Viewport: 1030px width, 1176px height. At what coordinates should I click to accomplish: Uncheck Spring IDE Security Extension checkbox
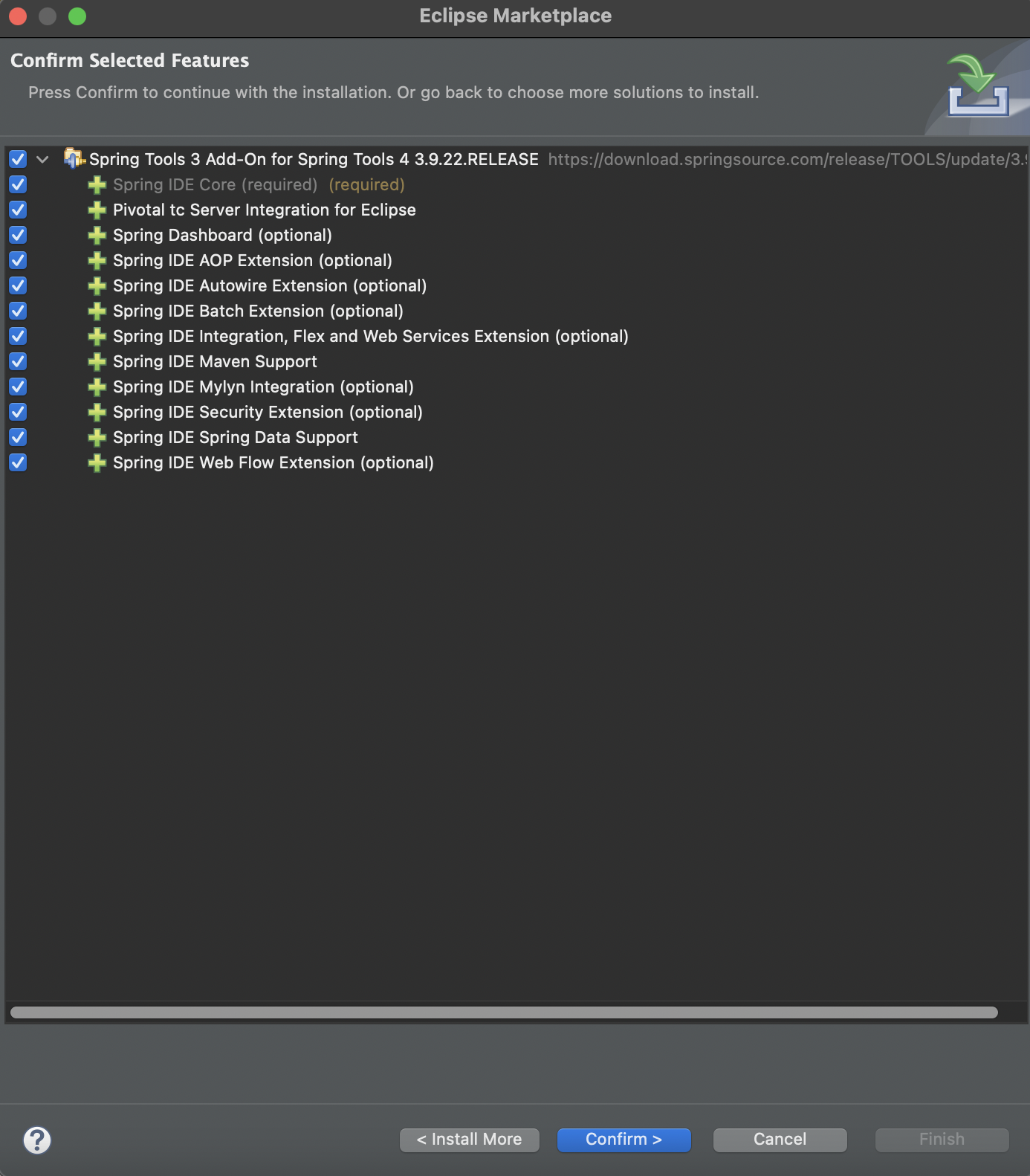(x=18, y=412)
